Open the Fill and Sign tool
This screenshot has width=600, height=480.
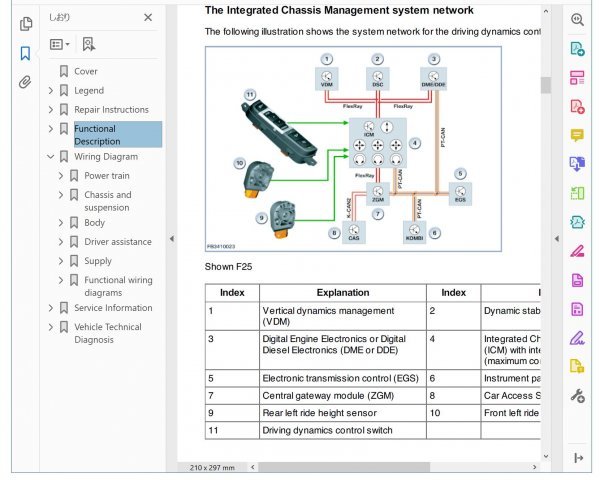[577, 338]
